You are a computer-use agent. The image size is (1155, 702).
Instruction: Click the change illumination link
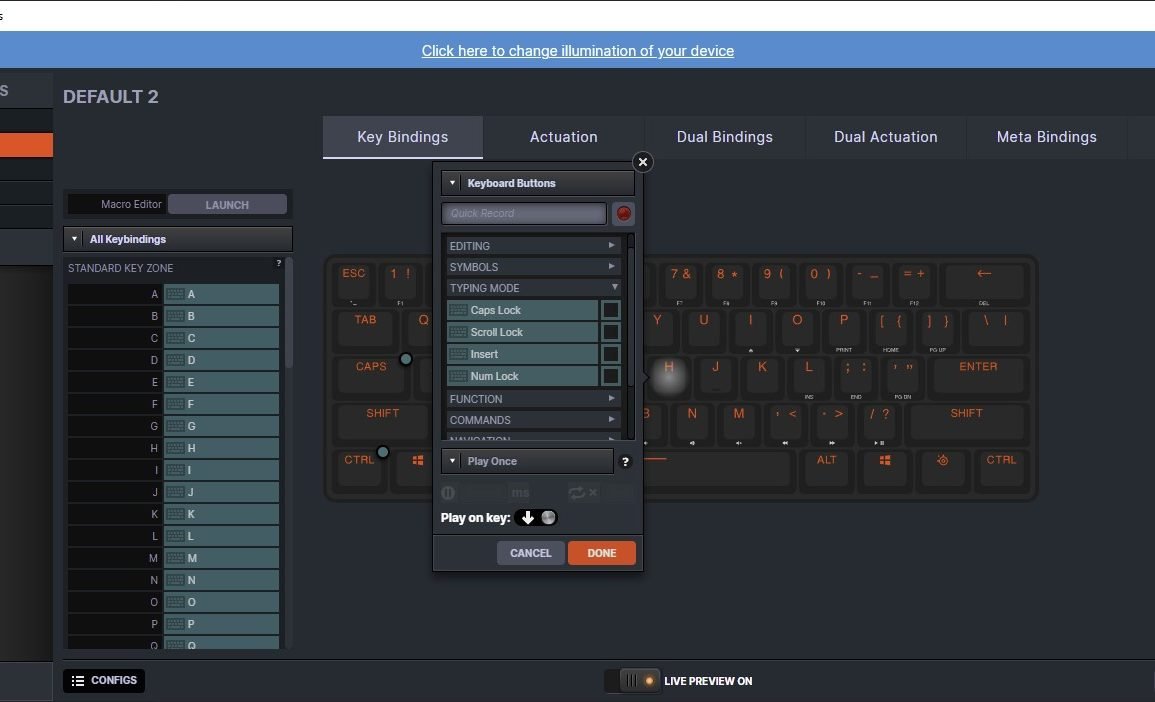pyautogui.click(x=578, y=51)
